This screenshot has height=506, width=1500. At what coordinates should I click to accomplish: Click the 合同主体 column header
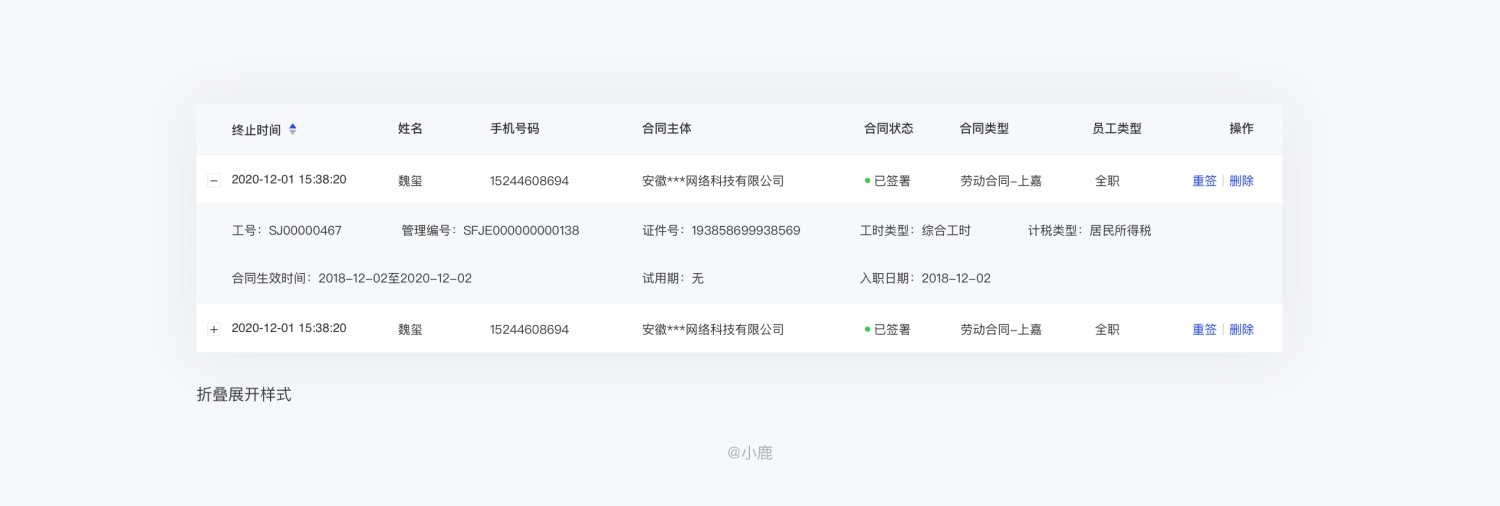point(667,129)
